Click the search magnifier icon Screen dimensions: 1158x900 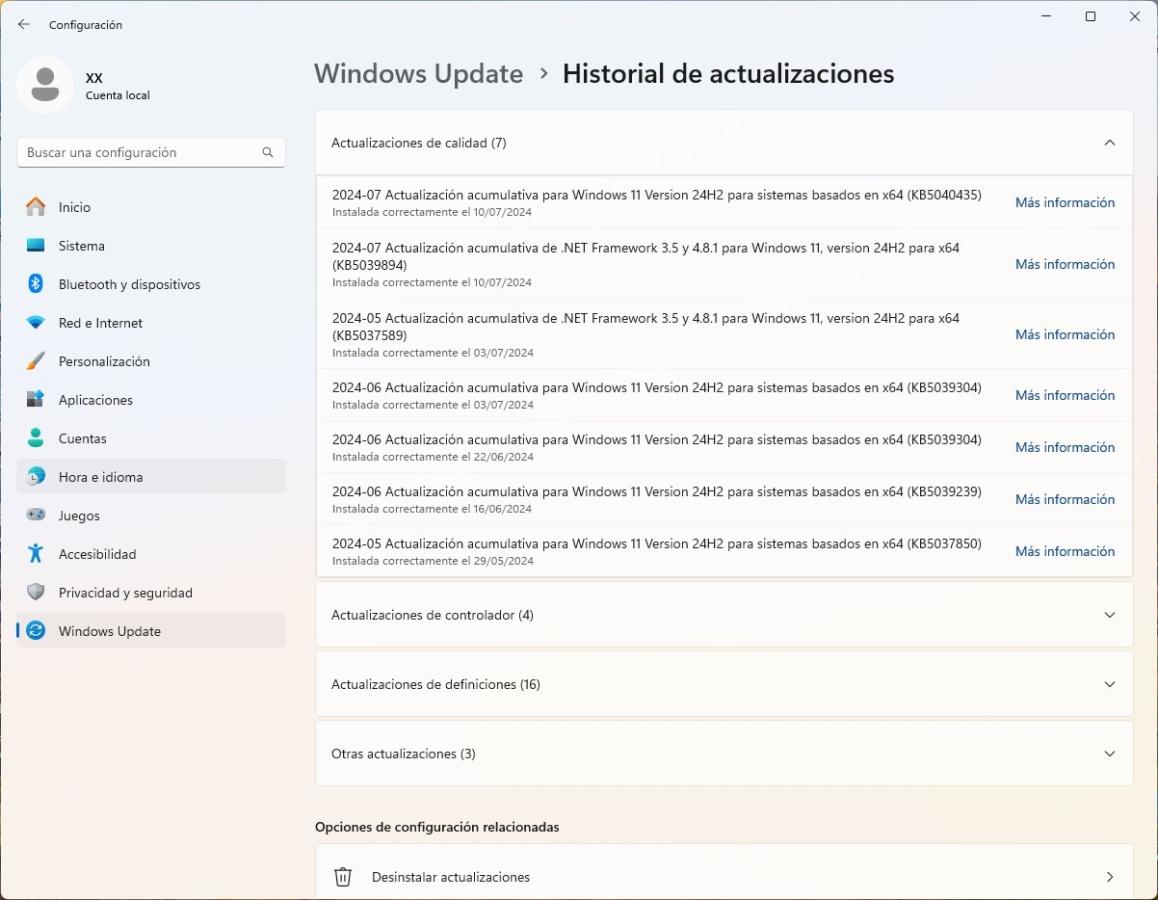point(267,152)
